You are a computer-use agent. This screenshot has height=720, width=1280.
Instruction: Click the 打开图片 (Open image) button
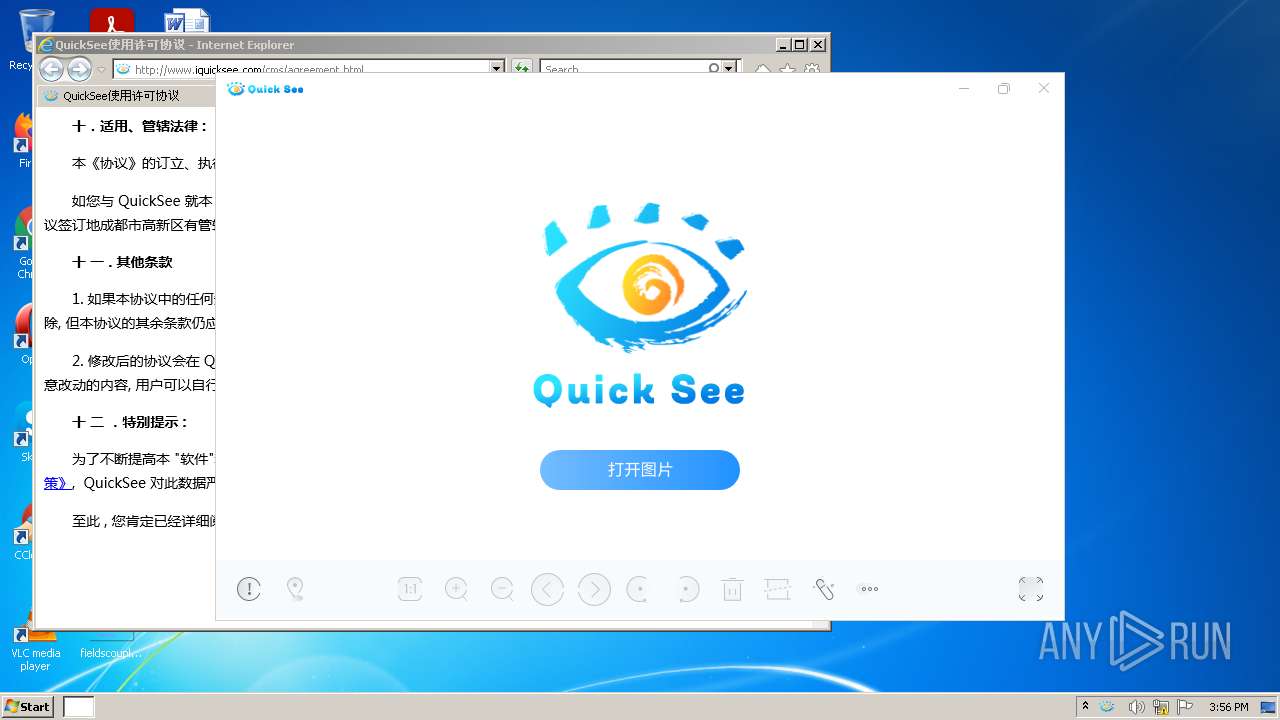(640, 470)
